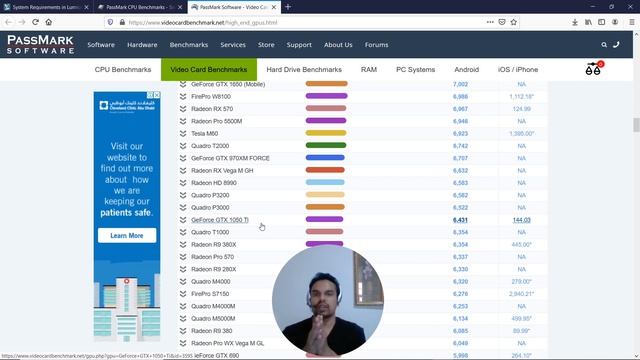This screenshot has height=360, width=640.
Task: Expand the GeForce GTX 1650 (Mobile) row
Action: pyautogui.click(x=183, y=84)
